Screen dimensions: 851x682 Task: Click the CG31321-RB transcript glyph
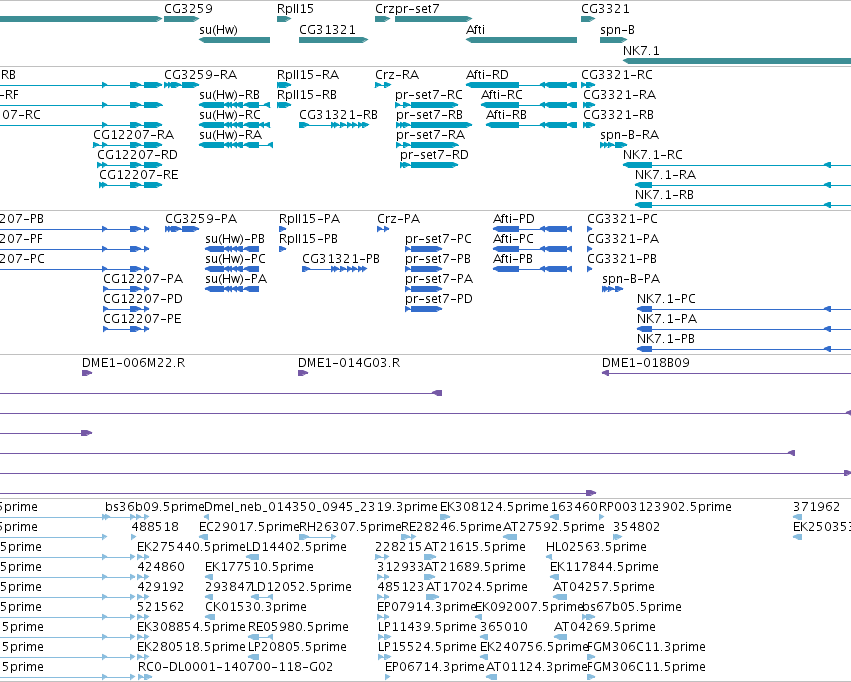(x=334, y=125)
